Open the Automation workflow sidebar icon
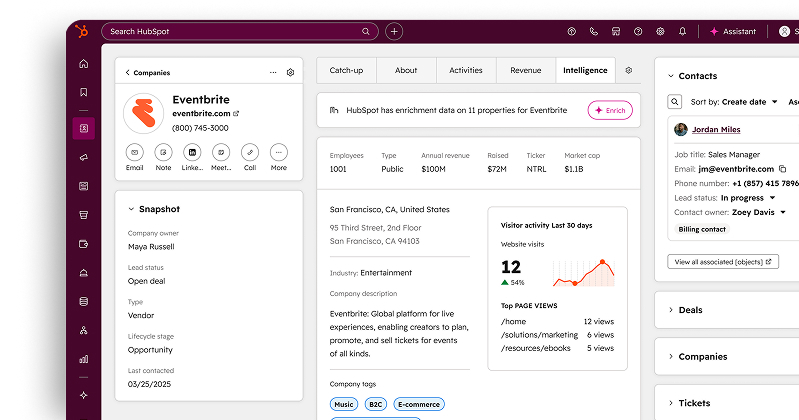 84,330
